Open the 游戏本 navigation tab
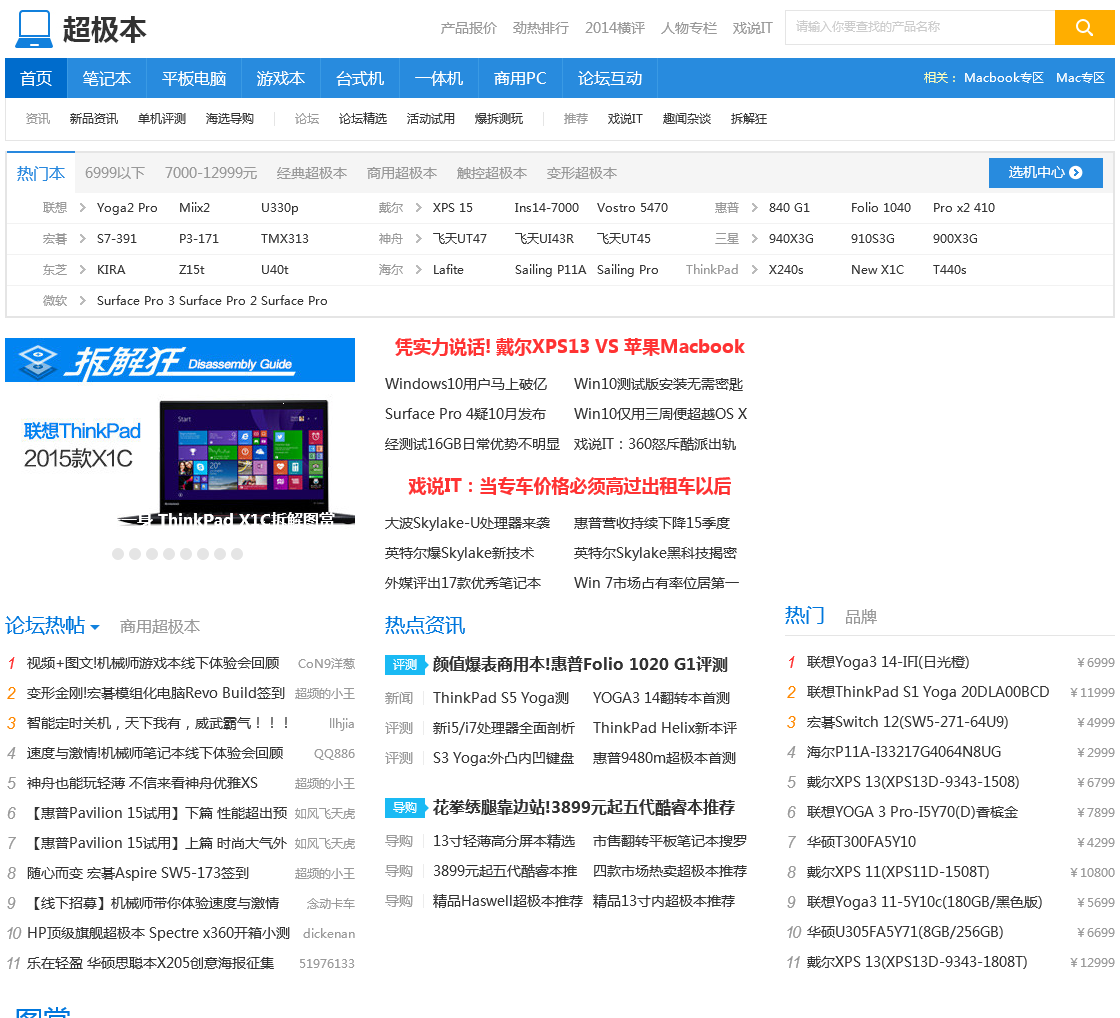This screenshot has width=1120, height=1018. click(281, 78)
